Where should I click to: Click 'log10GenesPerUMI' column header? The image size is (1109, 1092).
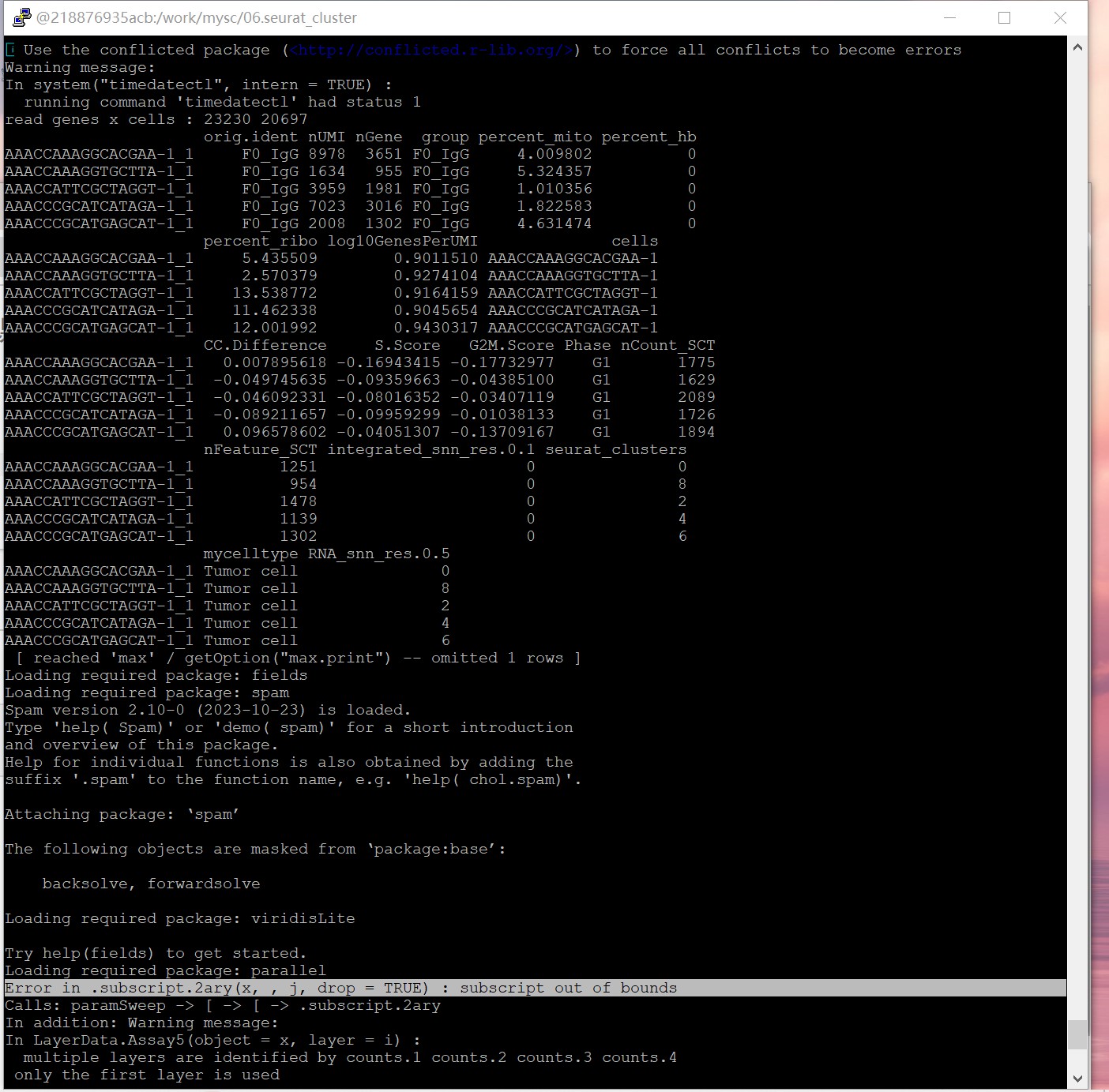coord(403,241)
